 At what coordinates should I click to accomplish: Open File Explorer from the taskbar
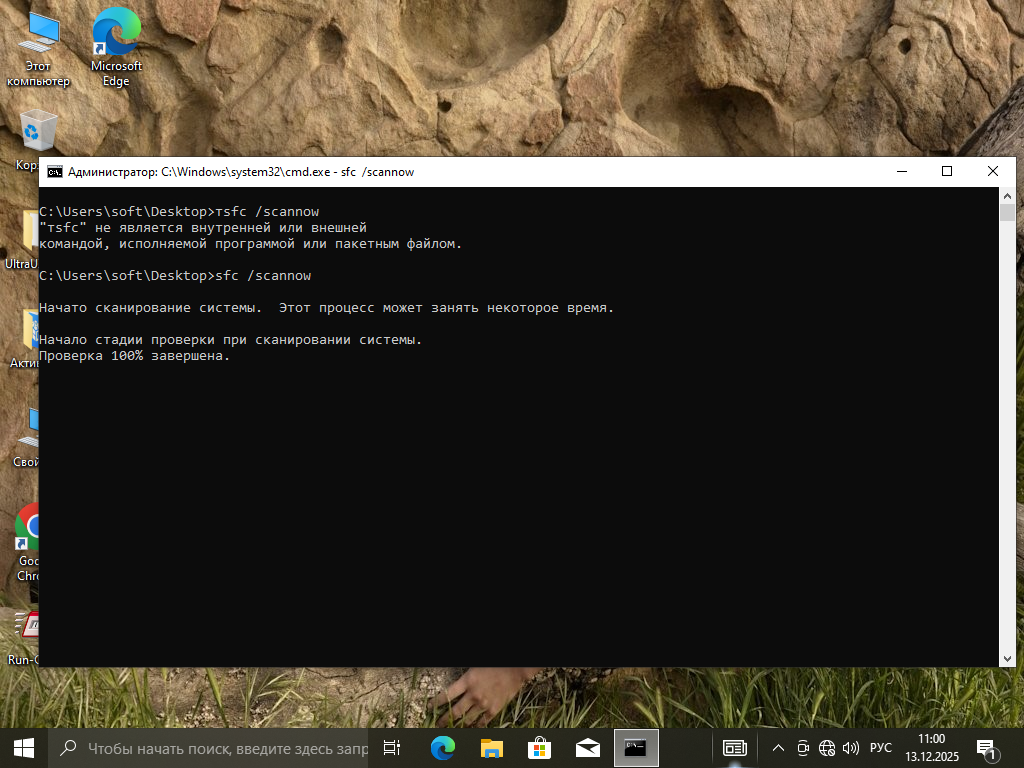click(491, 747)
